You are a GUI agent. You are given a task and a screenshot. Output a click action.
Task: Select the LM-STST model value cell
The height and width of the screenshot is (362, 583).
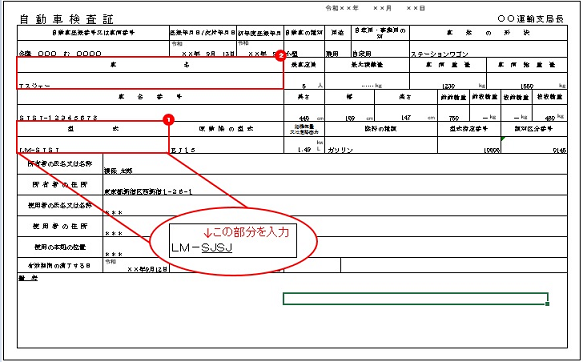pos(93,145)
